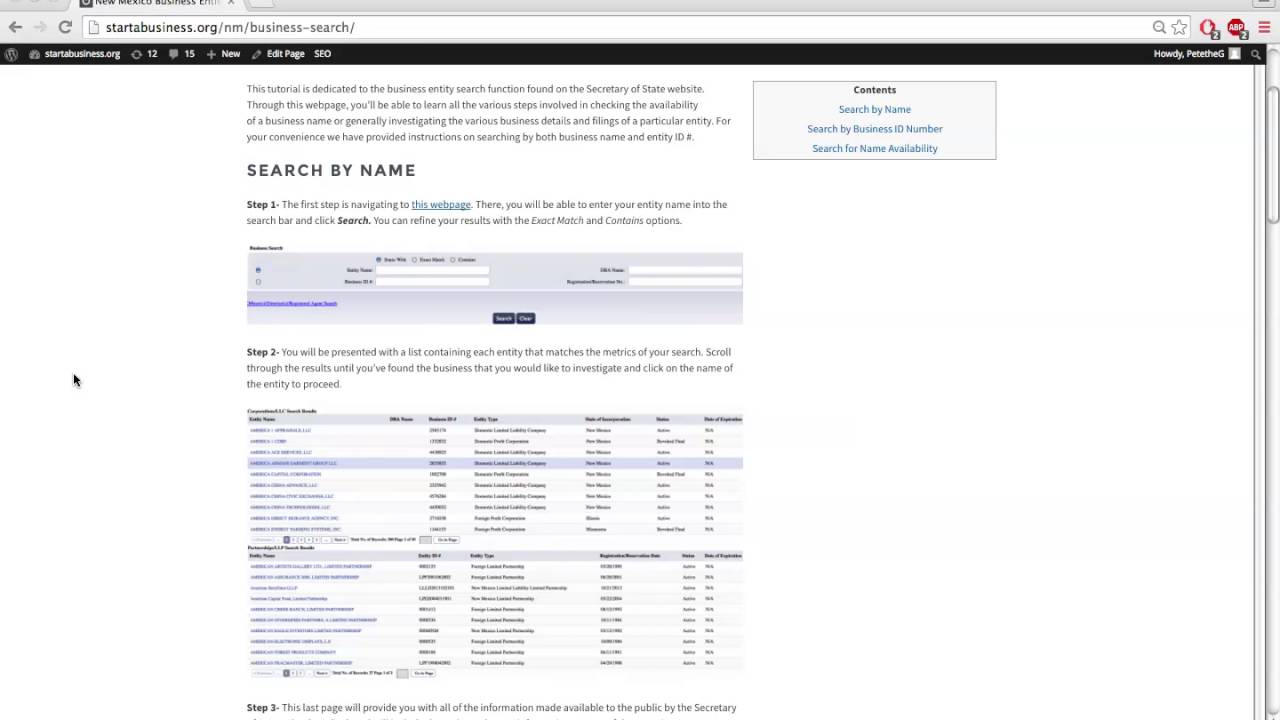The height and width of the screenshot is (720, 1280).
Task: Click the admin bar search magnifier
Action: 1257,54
